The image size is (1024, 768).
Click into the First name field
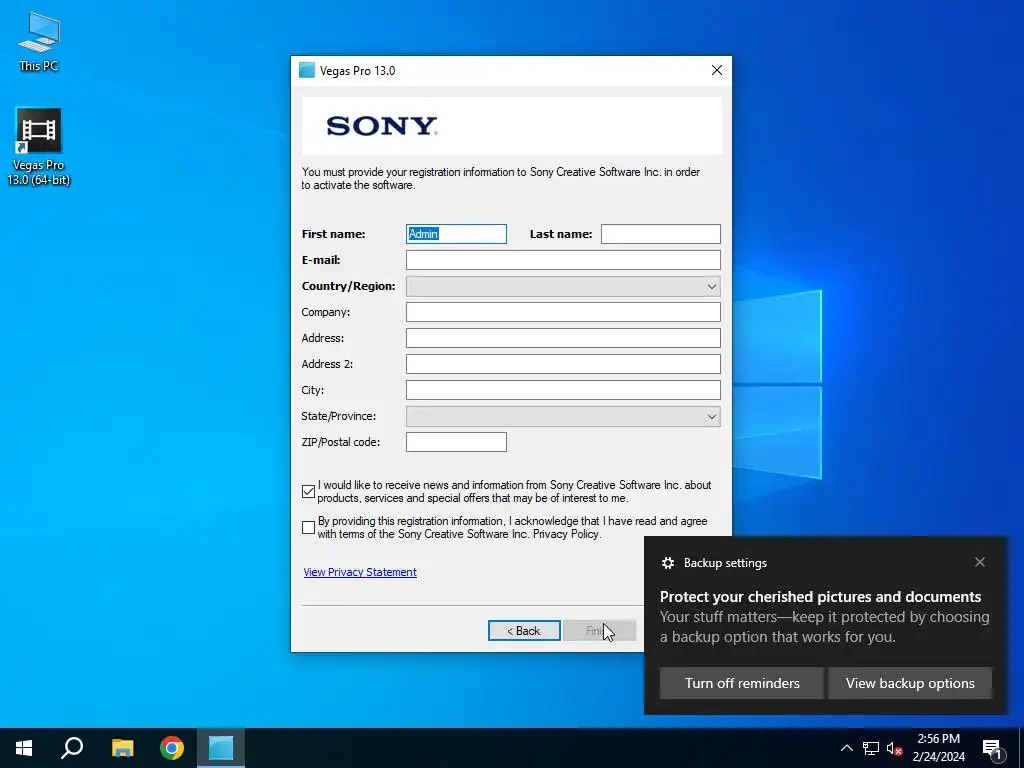[456, 234]
